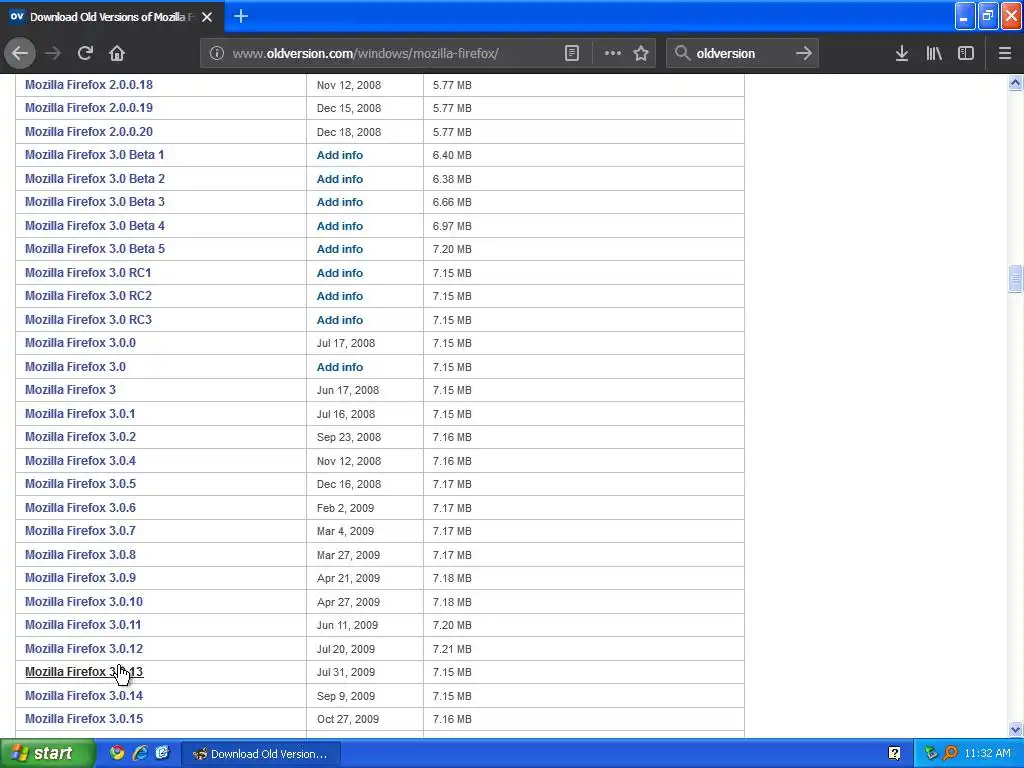1024x768 pixels.
Task: Open Mozilla Firefox 3.0.15 link
Action: pyautogui.click(x=84, y=719)
